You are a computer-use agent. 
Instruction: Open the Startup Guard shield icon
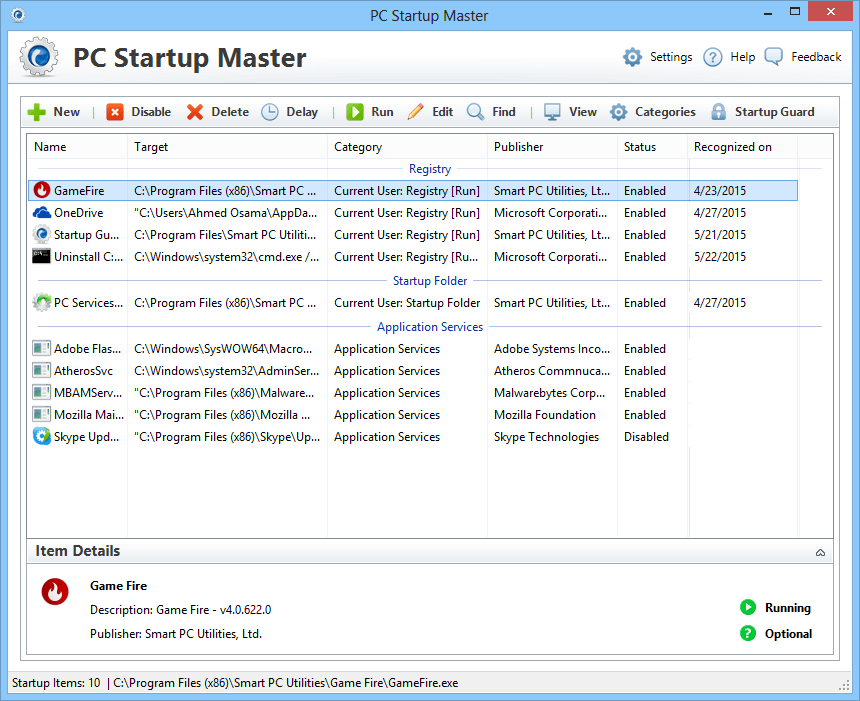(x=720, y=111)
